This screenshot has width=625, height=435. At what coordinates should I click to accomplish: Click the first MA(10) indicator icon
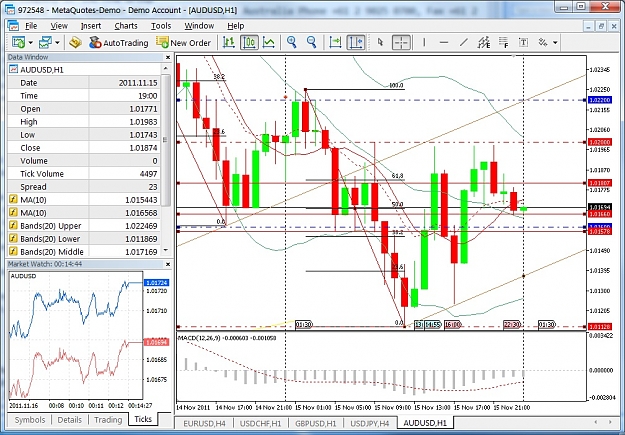pyautogui.click(x=13, y=200)
